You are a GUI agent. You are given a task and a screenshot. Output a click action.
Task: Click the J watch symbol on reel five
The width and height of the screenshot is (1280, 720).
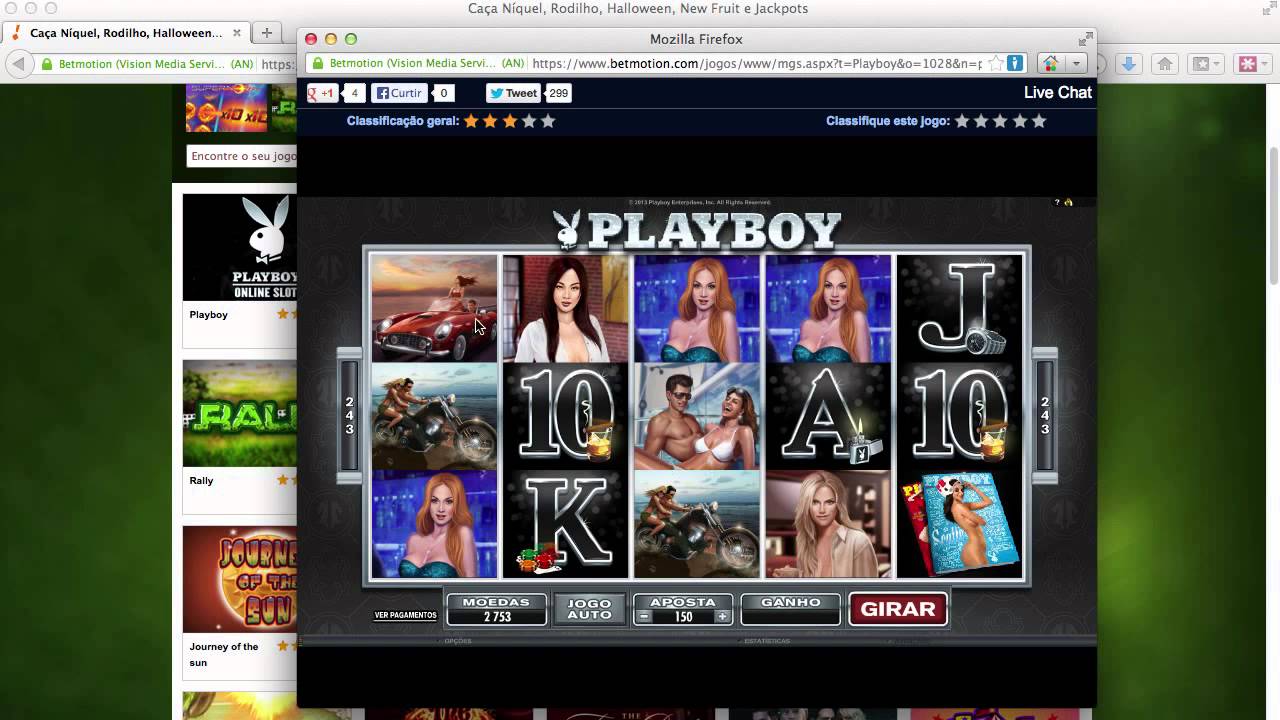(x=960, y=308)
